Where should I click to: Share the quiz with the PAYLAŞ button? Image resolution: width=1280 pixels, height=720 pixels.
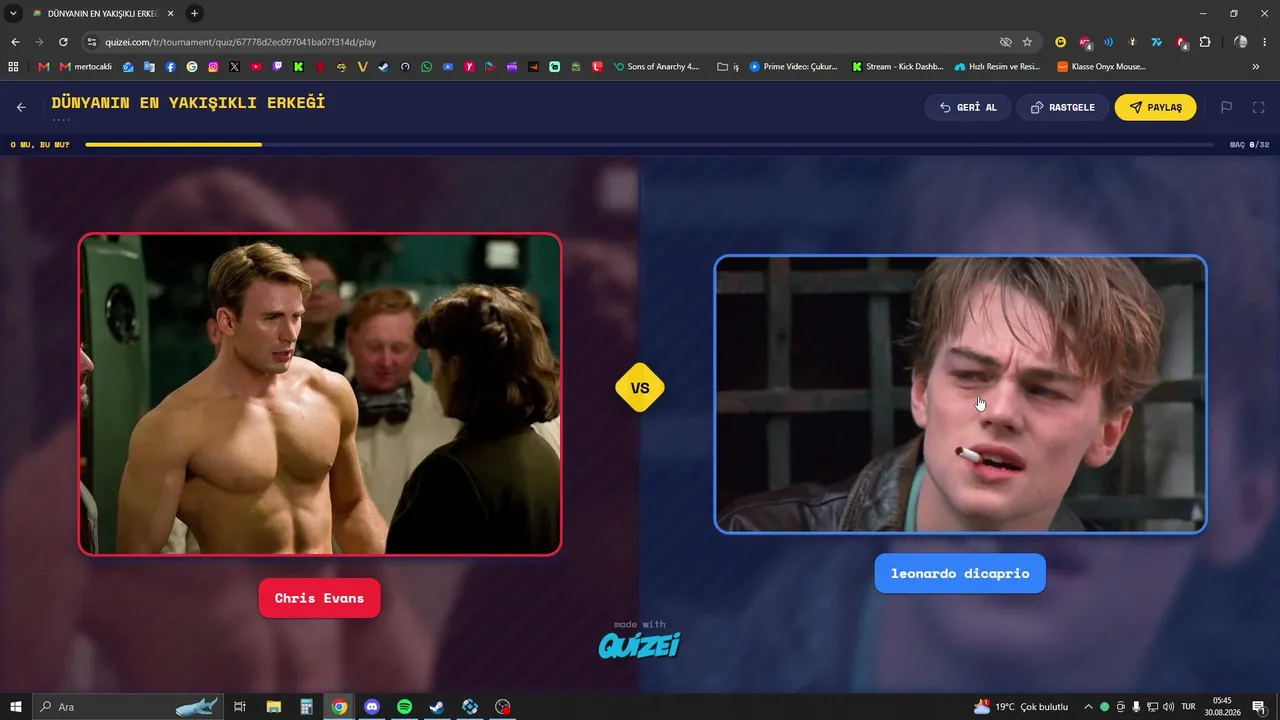coord(1155,107)
